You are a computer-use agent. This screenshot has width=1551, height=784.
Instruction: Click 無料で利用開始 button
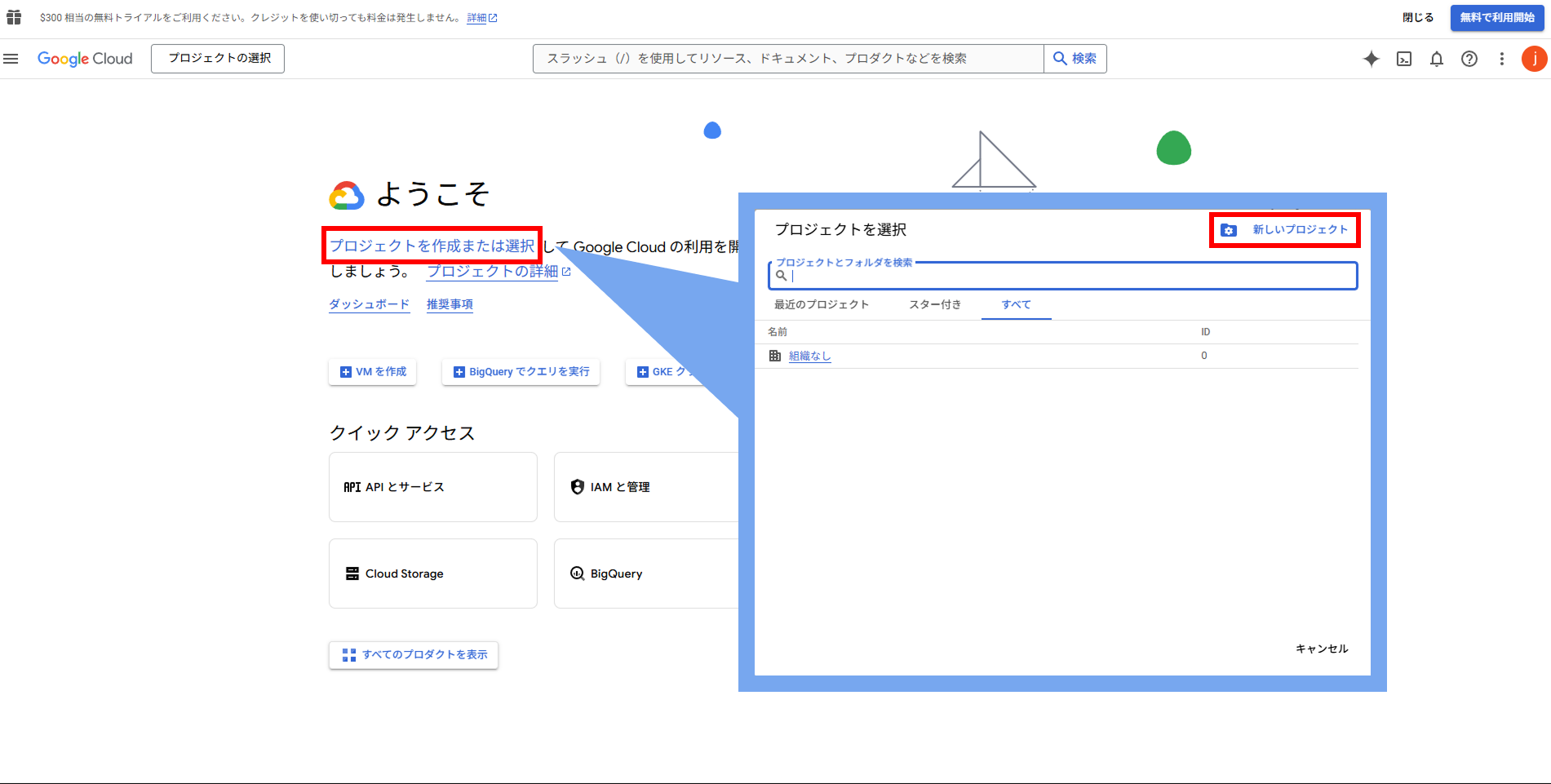pos(1497,17)
